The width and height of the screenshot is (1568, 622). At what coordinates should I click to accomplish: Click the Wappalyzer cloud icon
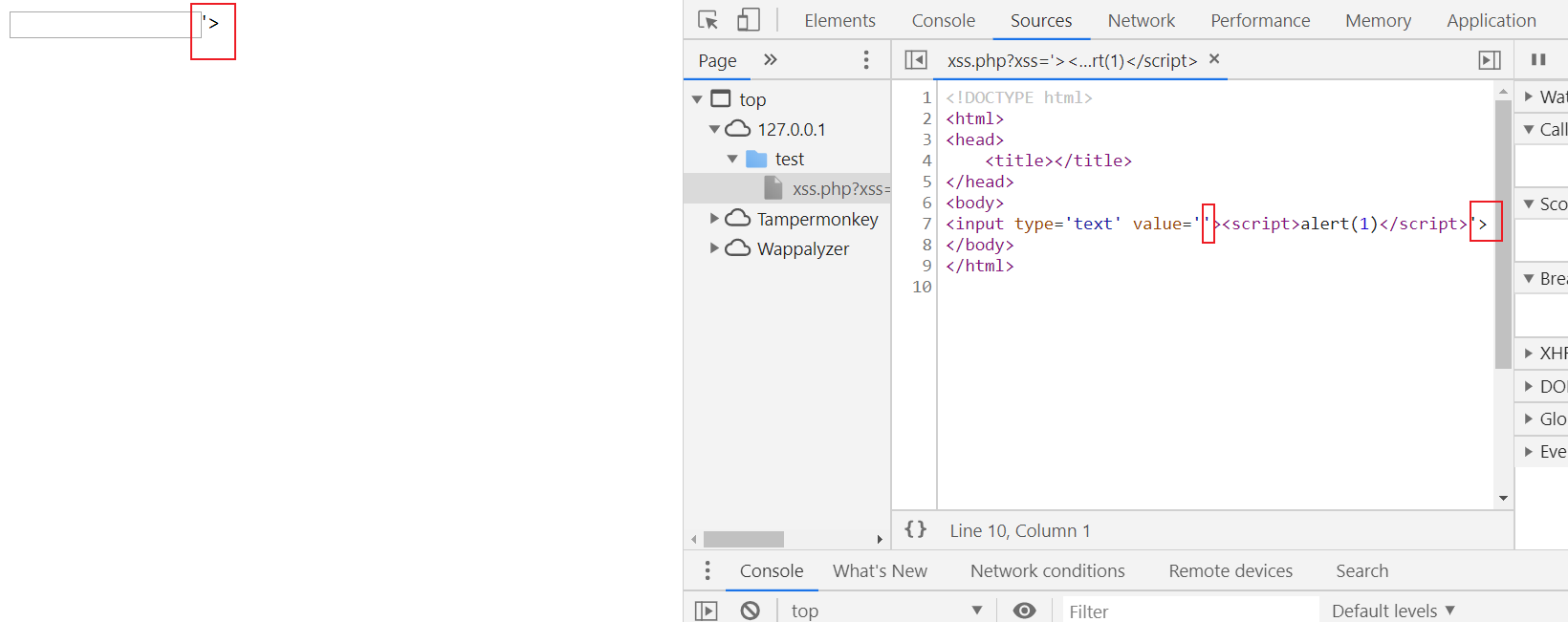(737, 247)
